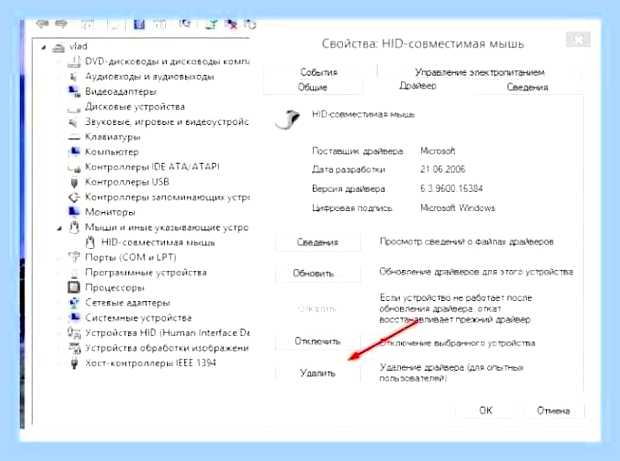The image size is (620, 461).
Task: Go back with the toolbar Back arrow
Action: click(x=42, y=25)
